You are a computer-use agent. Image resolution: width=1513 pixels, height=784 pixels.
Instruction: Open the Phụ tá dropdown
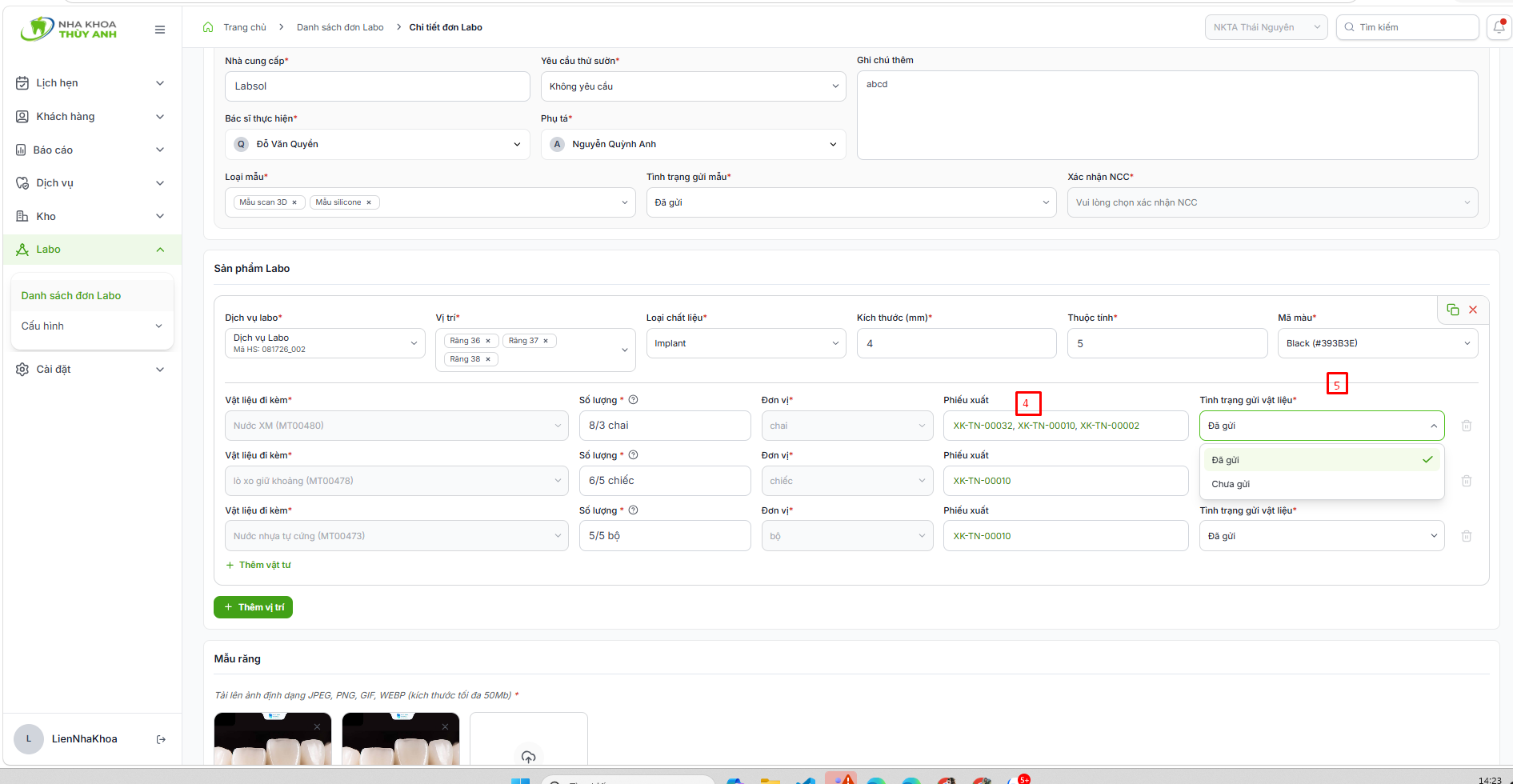(693, 144)
